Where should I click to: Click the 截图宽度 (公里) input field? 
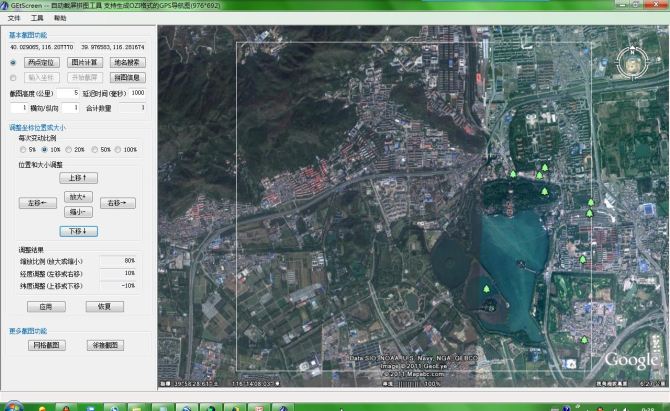pos(68,93)
